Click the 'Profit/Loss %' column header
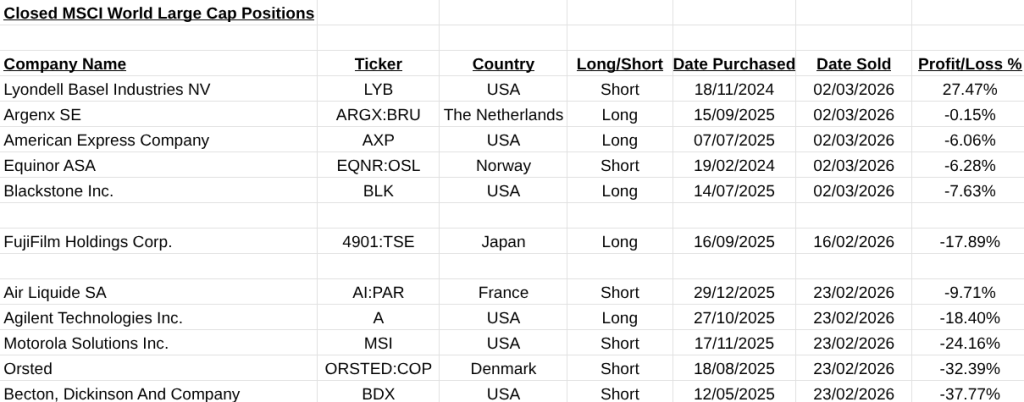Image resolution: width=1024 pixels, height=402 pixels. (x=969, y=64)
